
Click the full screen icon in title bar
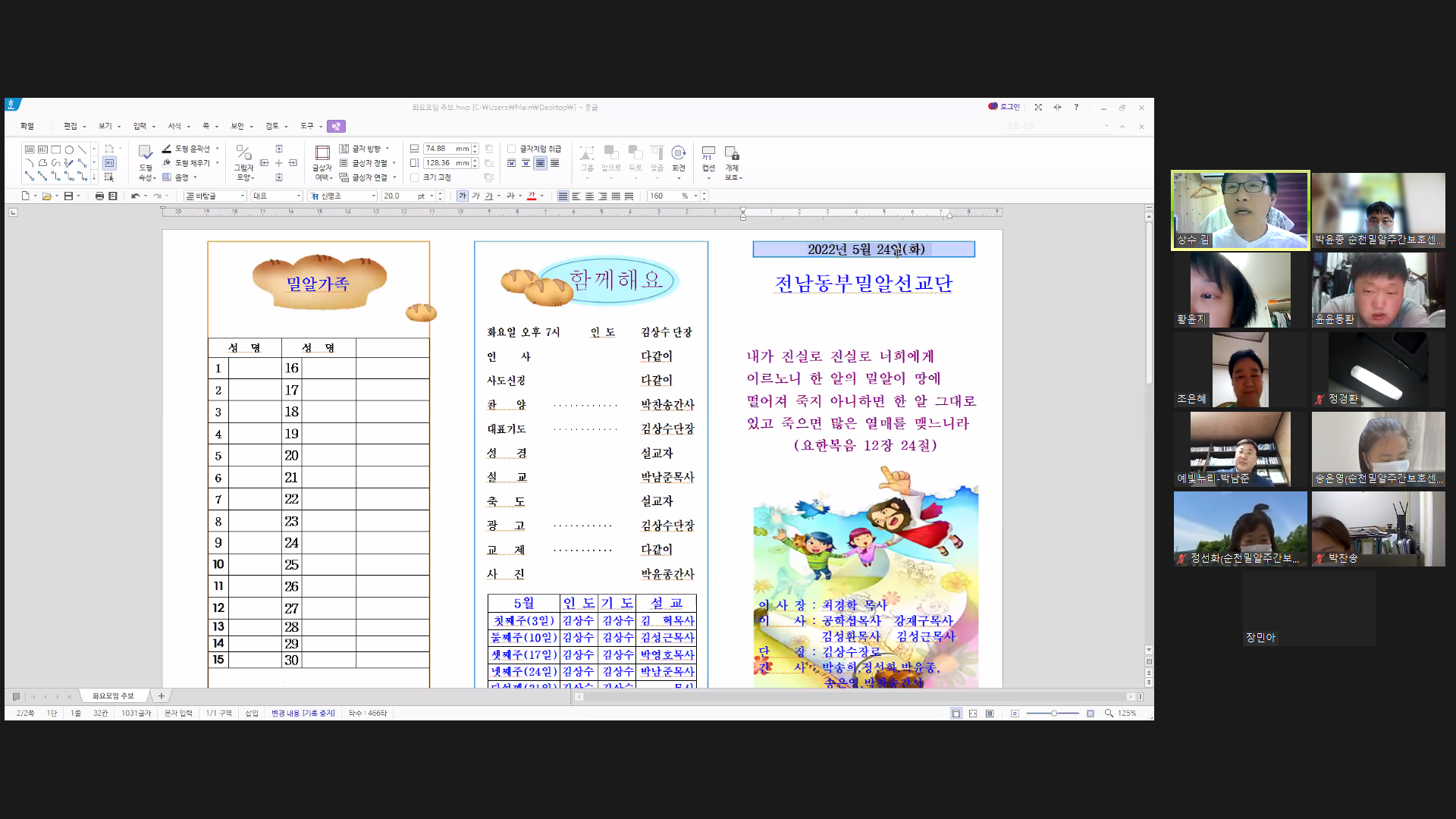pos(1038,107)
